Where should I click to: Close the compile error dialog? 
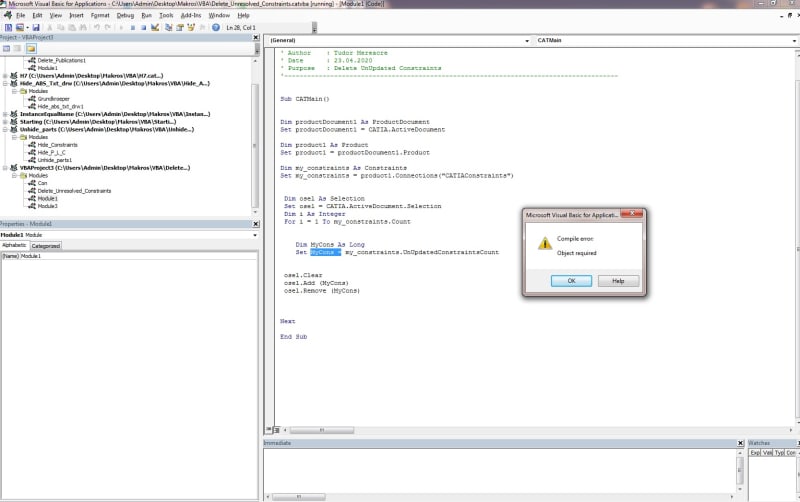pos(632,214)
